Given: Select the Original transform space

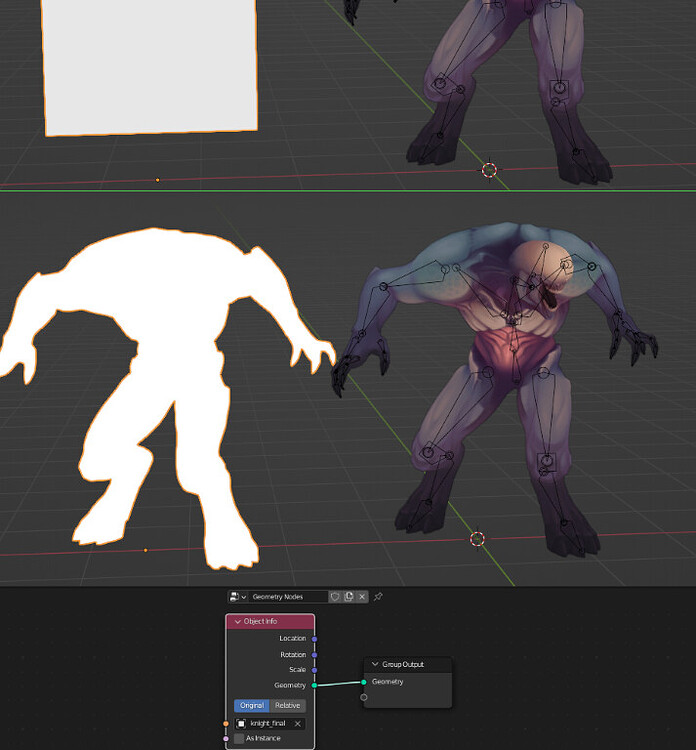Looking at the screenshot, I should click(252, 706).
